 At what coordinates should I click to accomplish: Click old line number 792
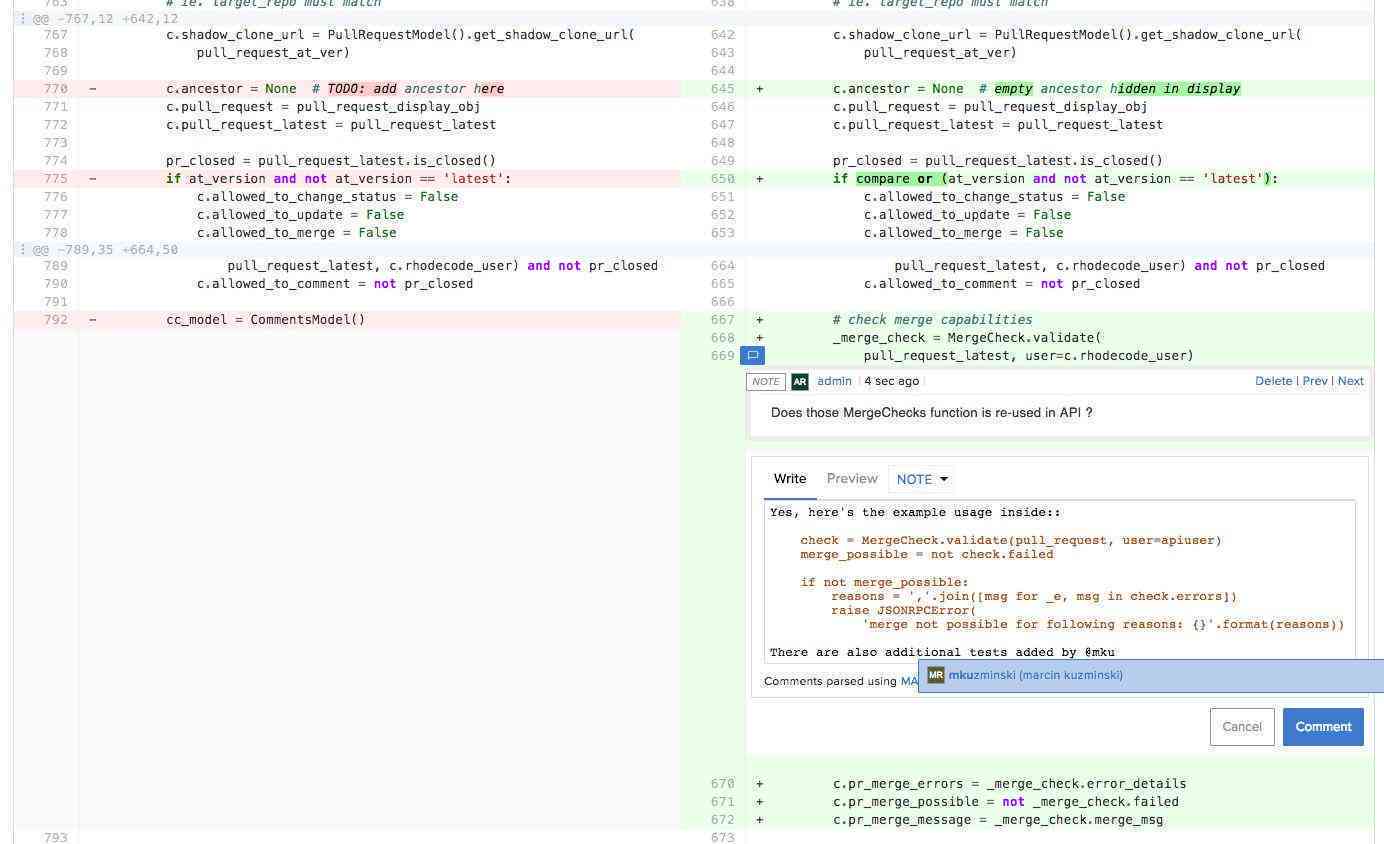[x=56, y=320]
